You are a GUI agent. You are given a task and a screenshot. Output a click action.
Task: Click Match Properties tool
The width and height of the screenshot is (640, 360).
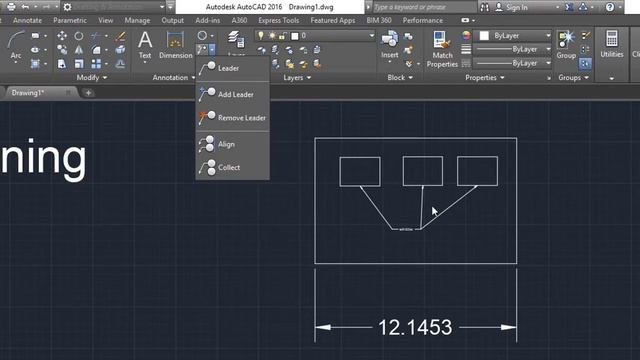[x=442, y=49]
